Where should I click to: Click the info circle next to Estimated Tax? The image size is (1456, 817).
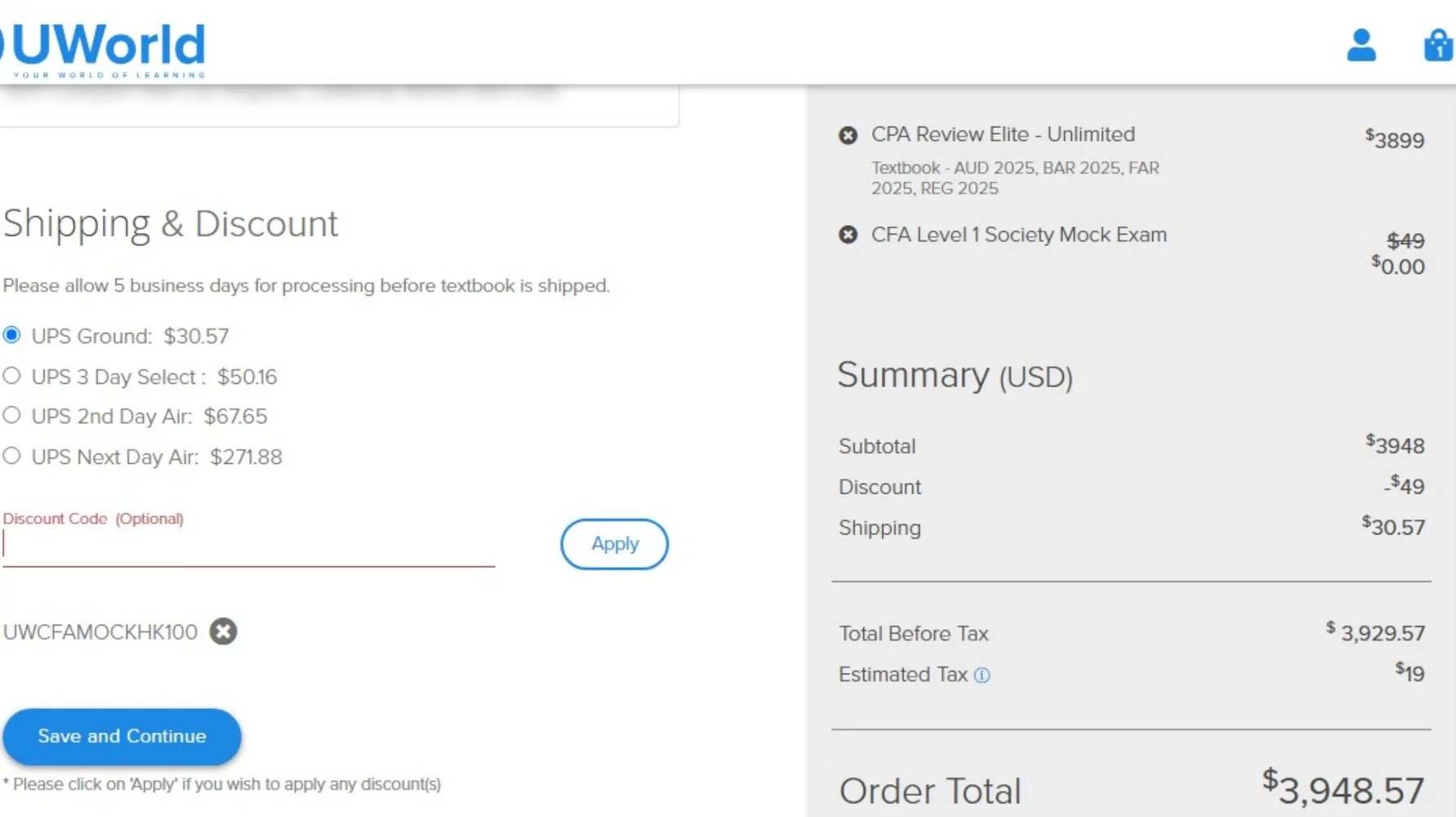click(982, 676)
